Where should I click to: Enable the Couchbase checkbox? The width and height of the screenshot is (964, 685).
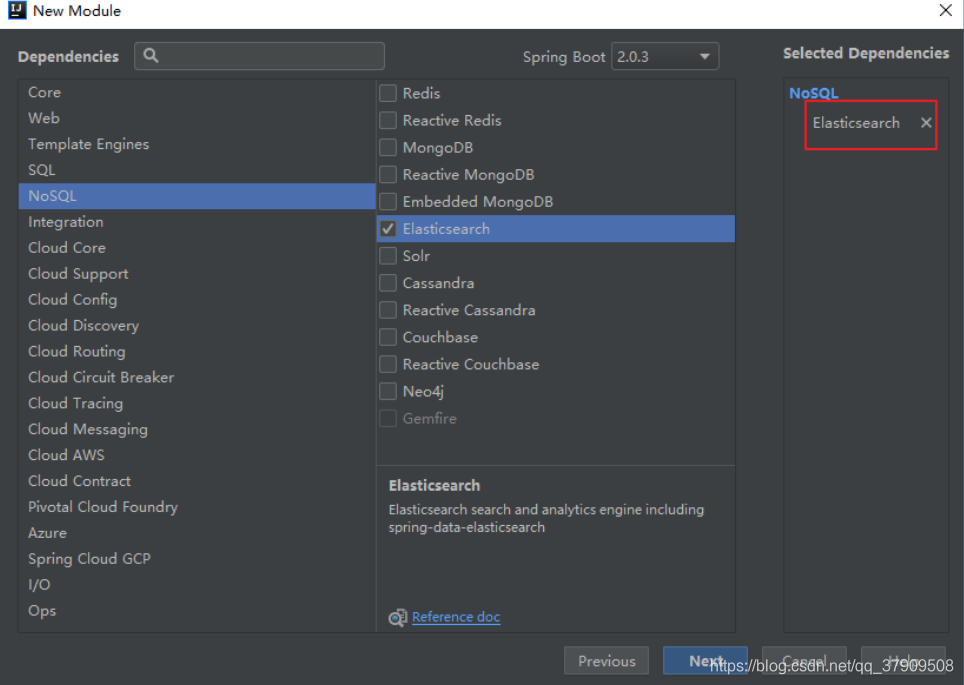point(388,337)
